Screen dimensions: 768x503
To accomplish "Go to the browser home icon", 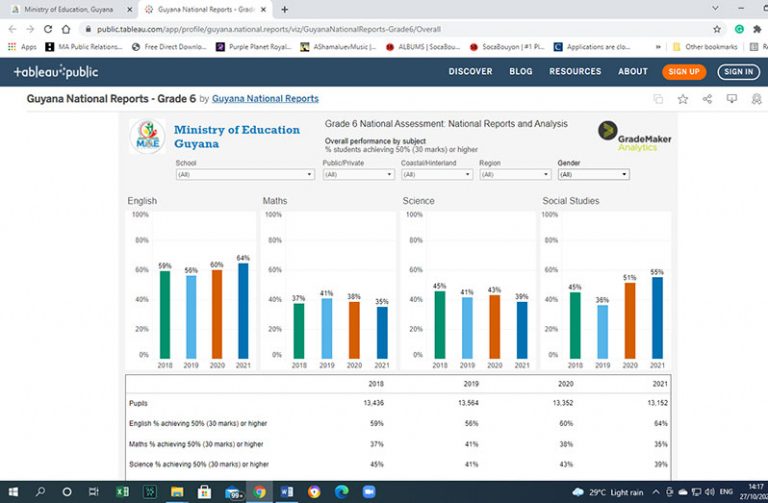I will (x=66, y=29).
